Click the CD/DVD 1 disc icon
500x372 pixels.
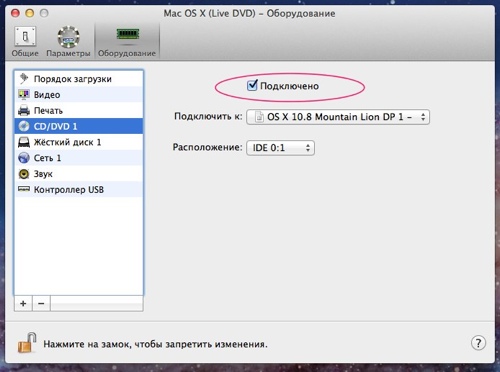pyautogui.click(x=24, y=126)
